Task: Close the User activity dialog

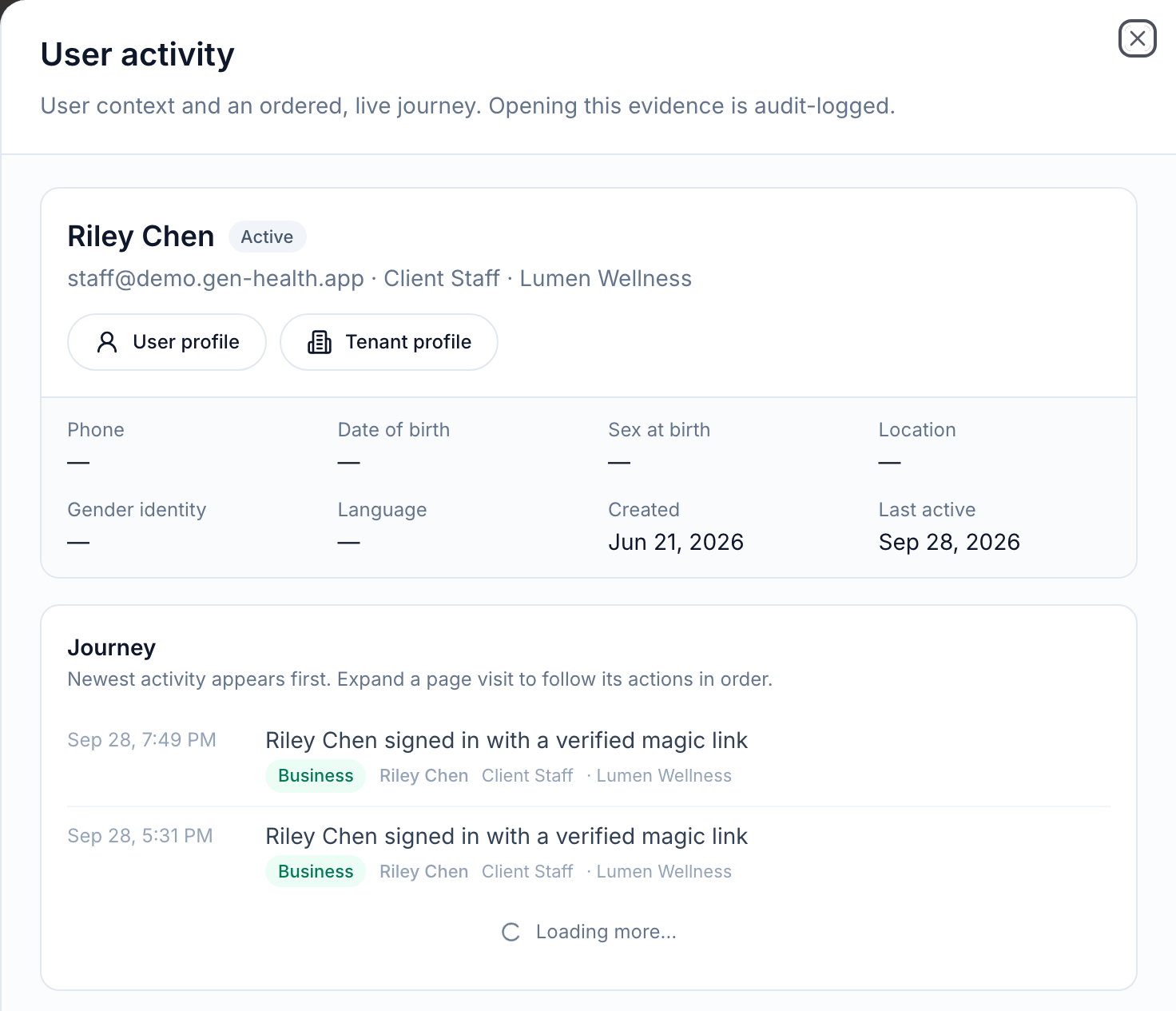Action: (x=1137, y=38)
